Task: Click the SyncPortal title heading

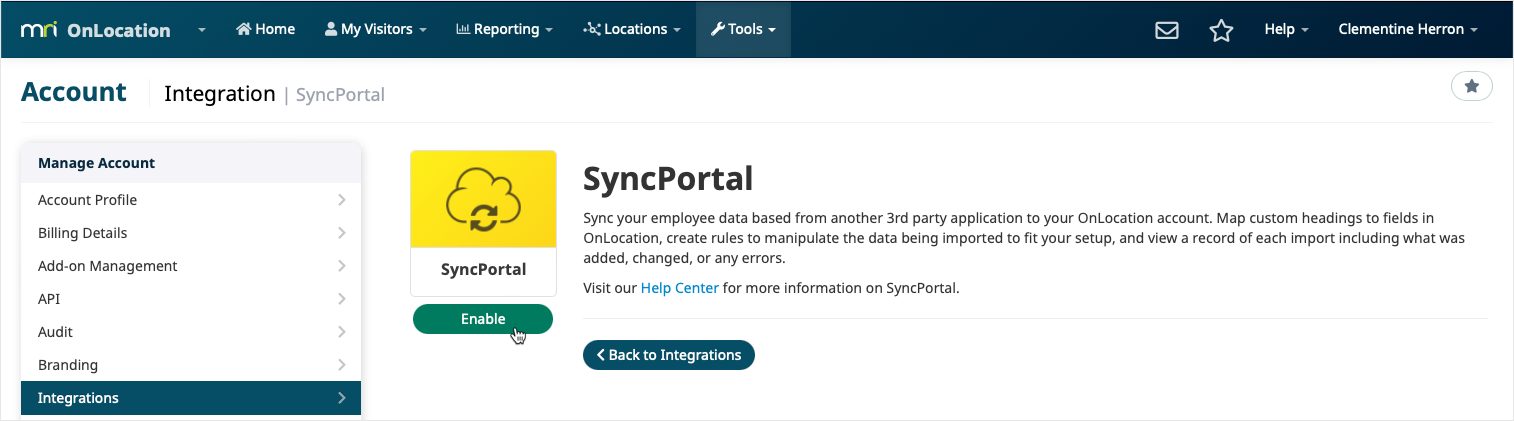Action: click(668, 179)
